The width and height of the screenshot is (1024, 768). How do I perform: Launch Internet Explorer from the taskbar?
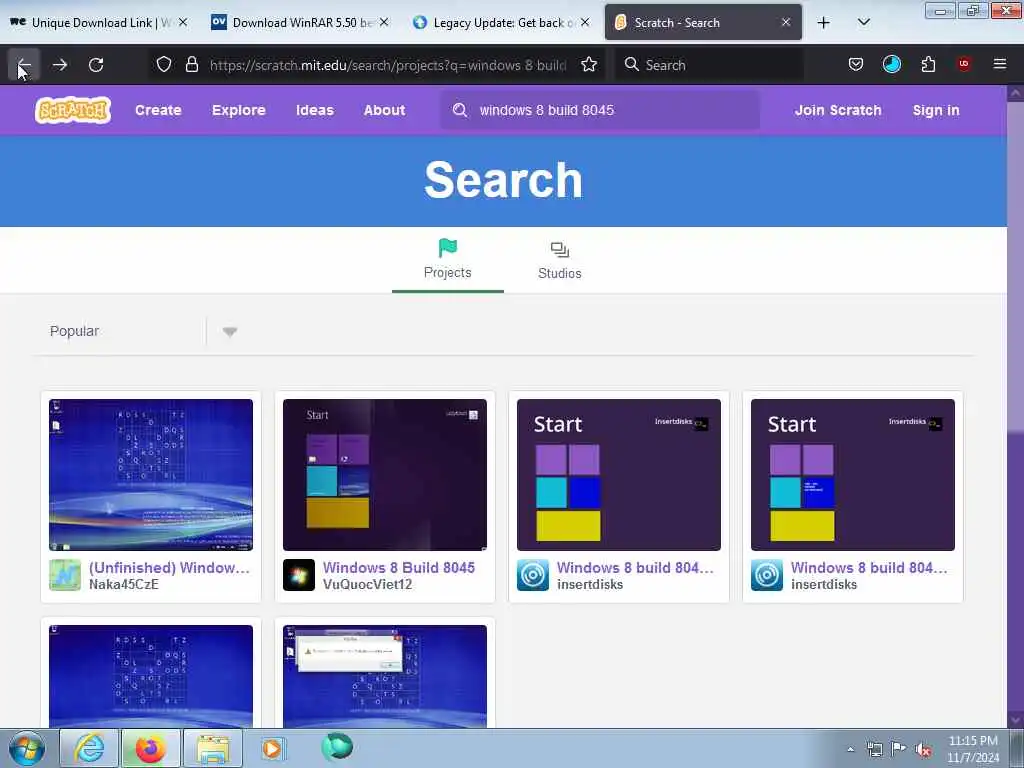tap(89, 748)
